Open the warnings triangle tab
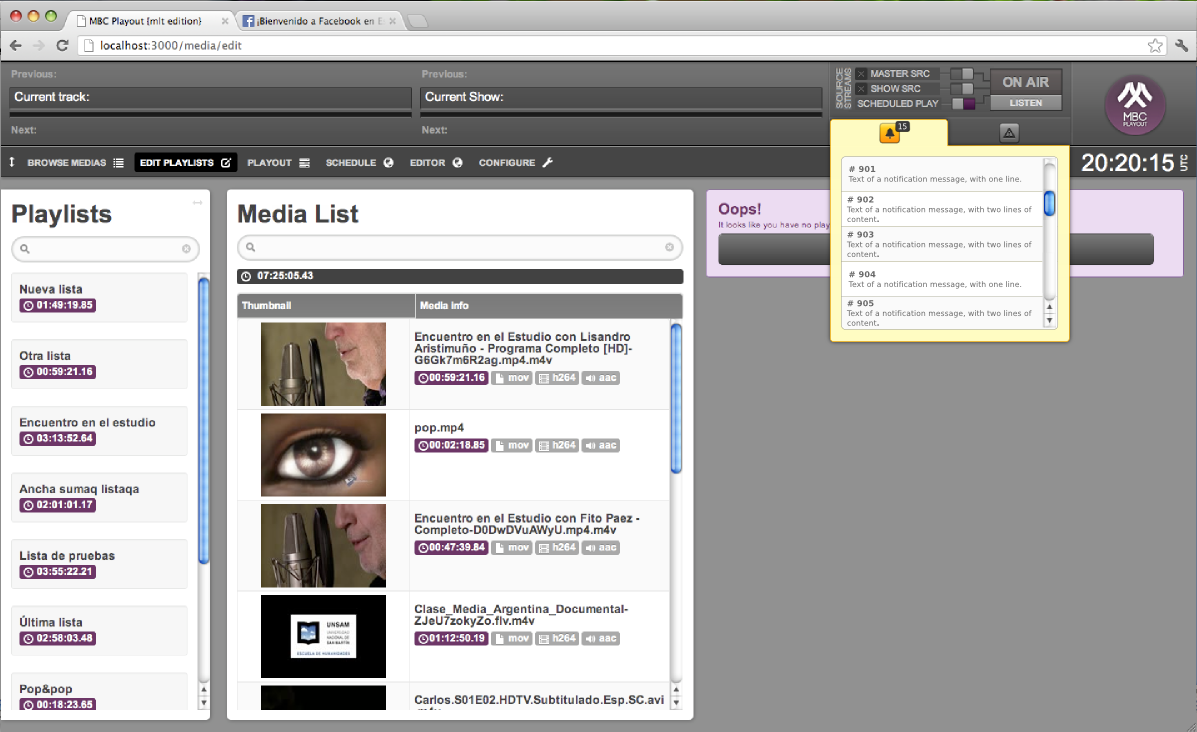Image resolution: width=1197 pixels, height=732 pixels. 1009,133
